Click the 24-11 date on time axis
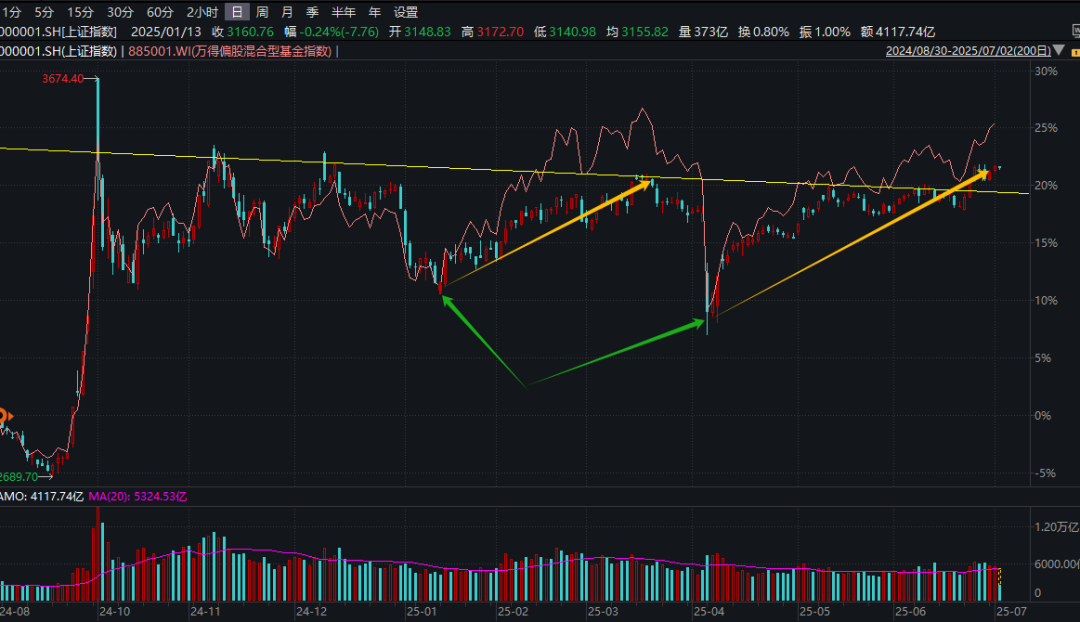Viewport: 1080px width, 622px height. point(205,612)
